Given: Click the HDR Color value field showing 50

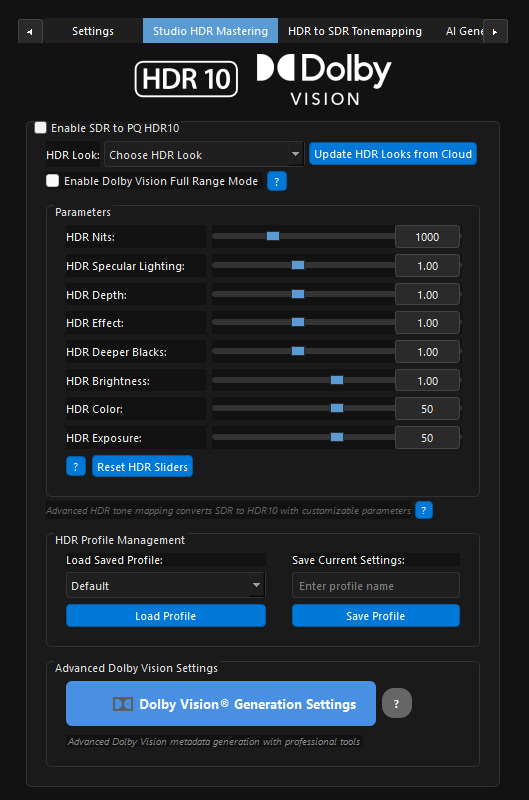Looking at the screenshot, I should (427, 409).
